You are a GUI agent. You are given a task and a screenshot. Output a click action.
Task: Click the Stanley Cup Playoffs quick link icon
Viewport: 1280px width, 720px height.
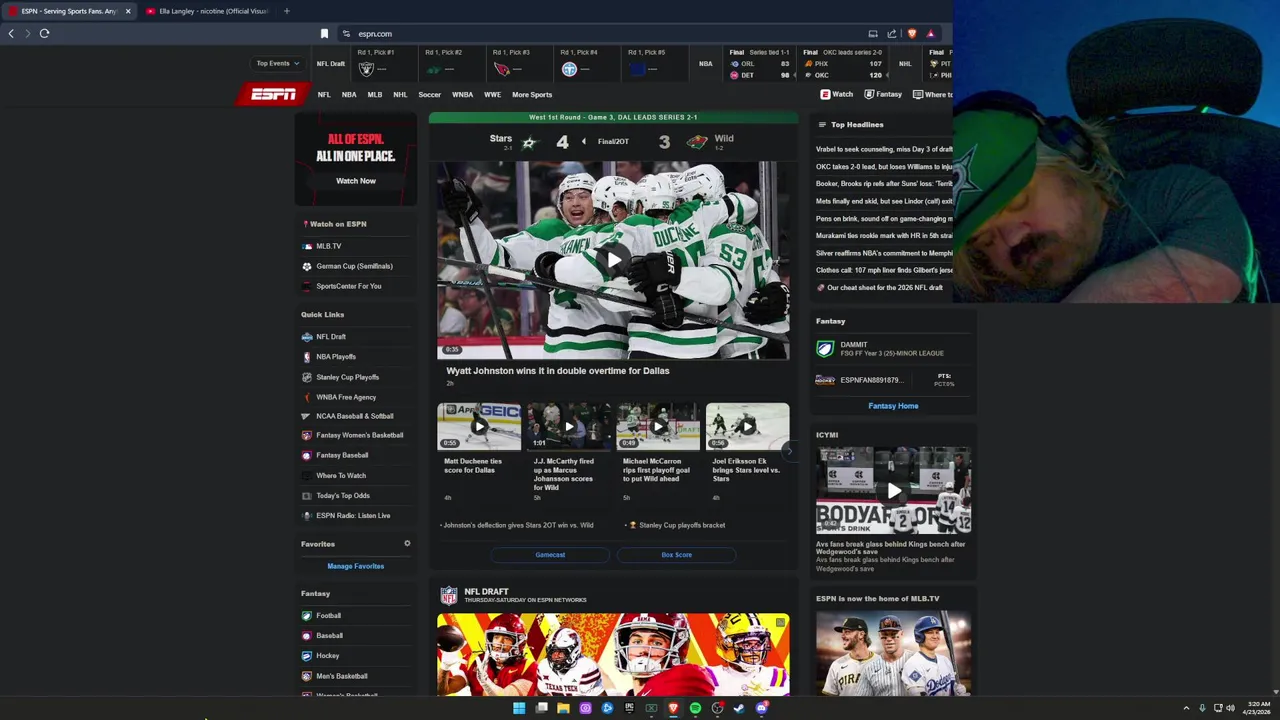click(x=307, y=377)
